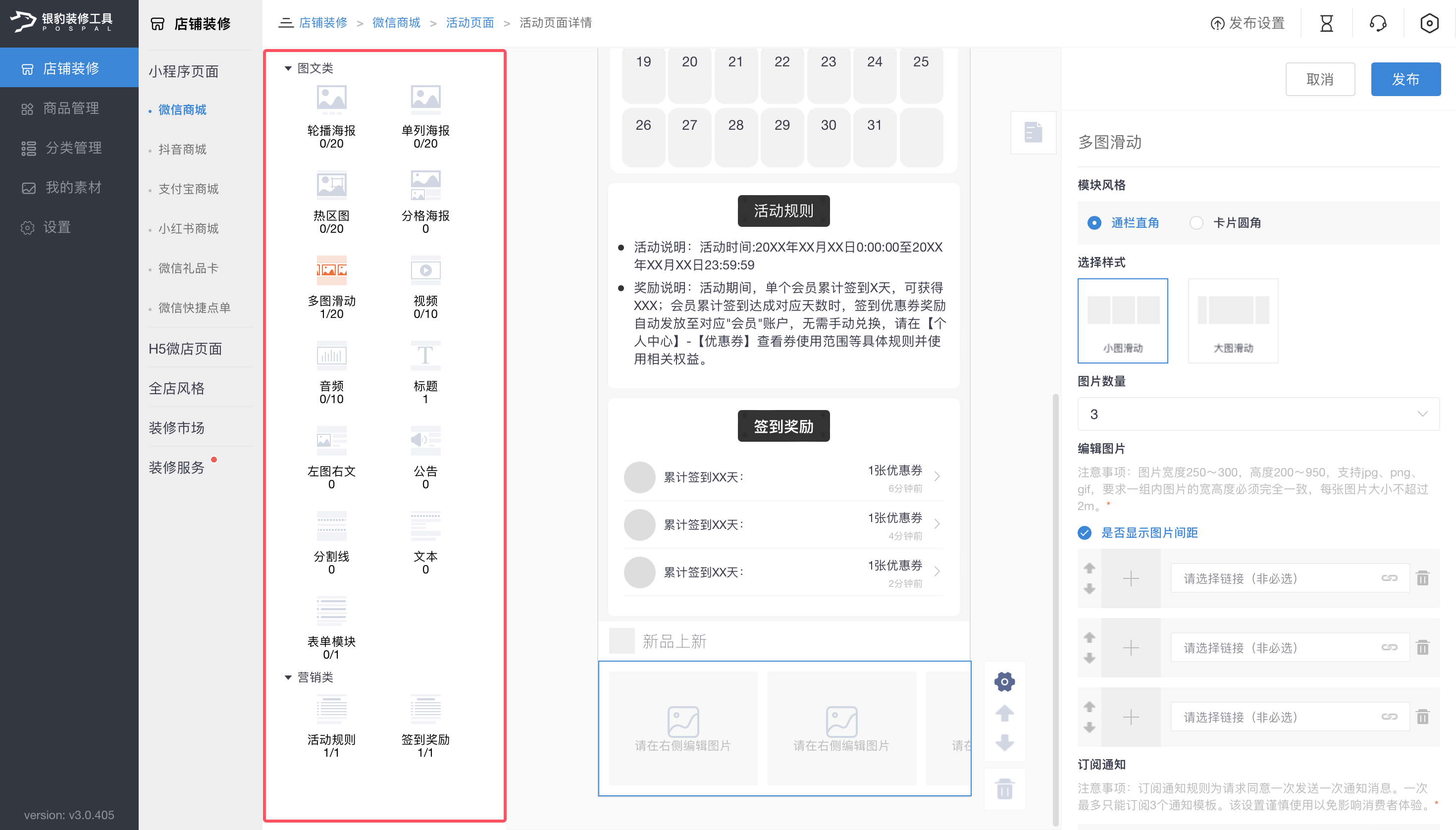This screenshot has height=830, width=1456.
Task: Click the blue gear module settings icon
Action: click(x=1004, y=681)
